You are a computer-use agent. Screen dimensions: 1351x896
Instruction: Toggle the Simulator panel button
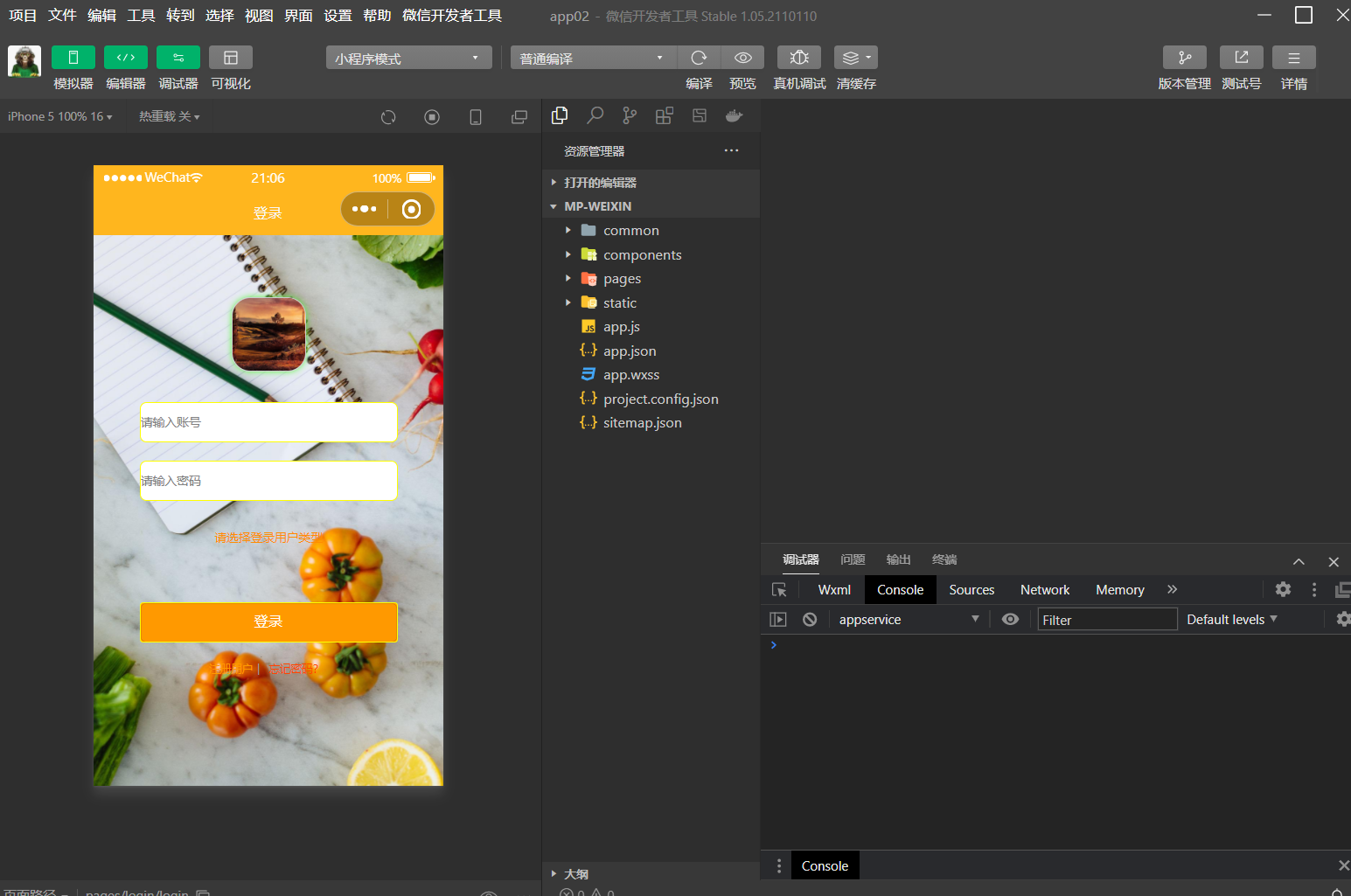pos(73,58)
